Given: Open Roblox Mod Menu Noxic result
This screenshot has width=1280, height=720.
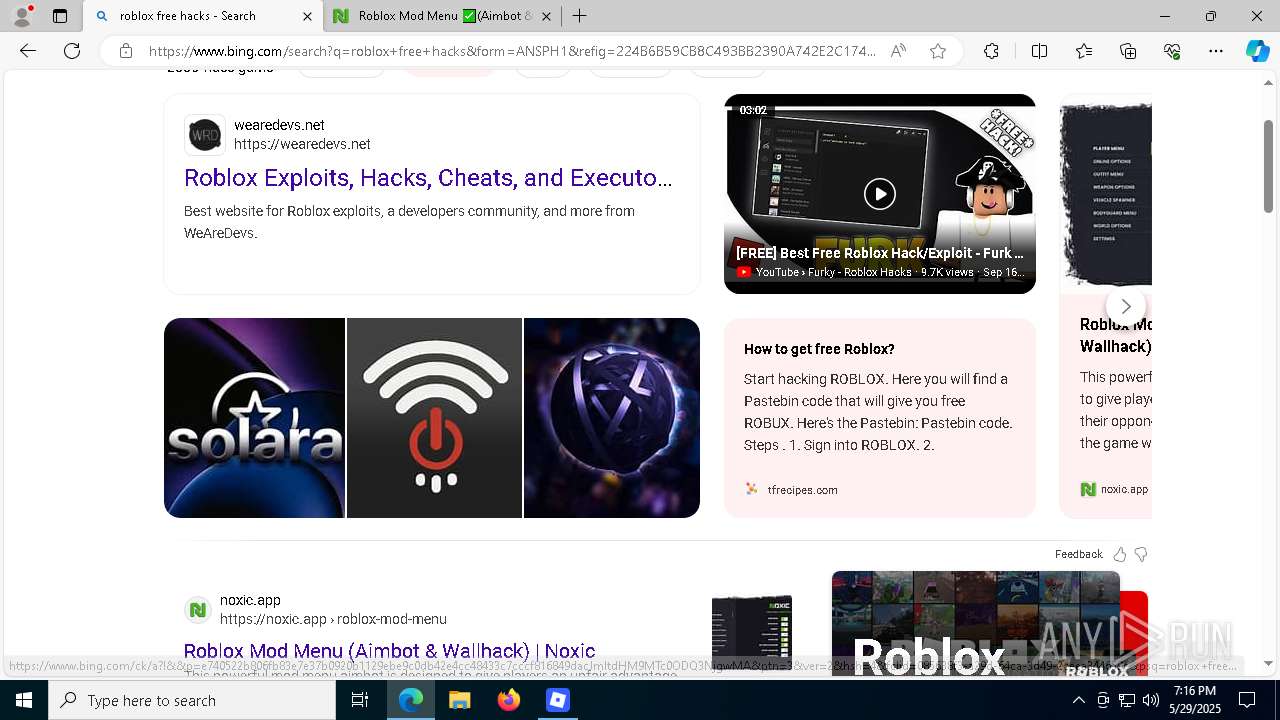Looking at the screenshot, I should [x=389, y=651].
